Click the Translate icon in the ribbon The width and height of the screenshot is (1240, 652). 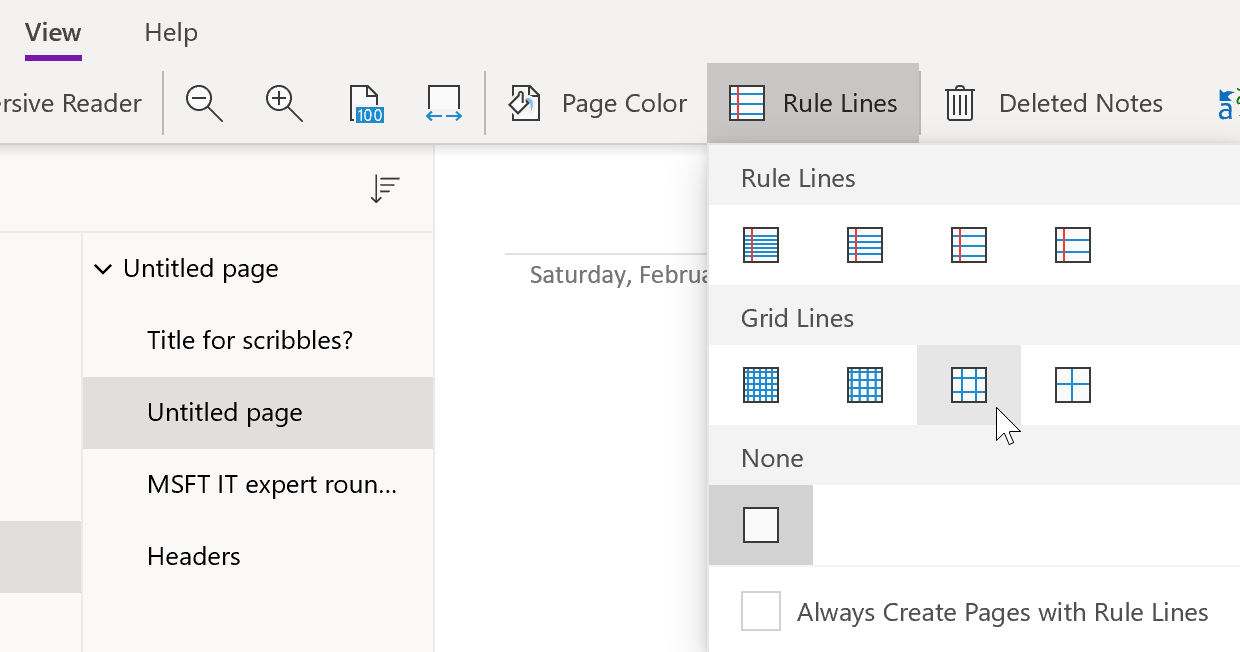click(1228, 103)
